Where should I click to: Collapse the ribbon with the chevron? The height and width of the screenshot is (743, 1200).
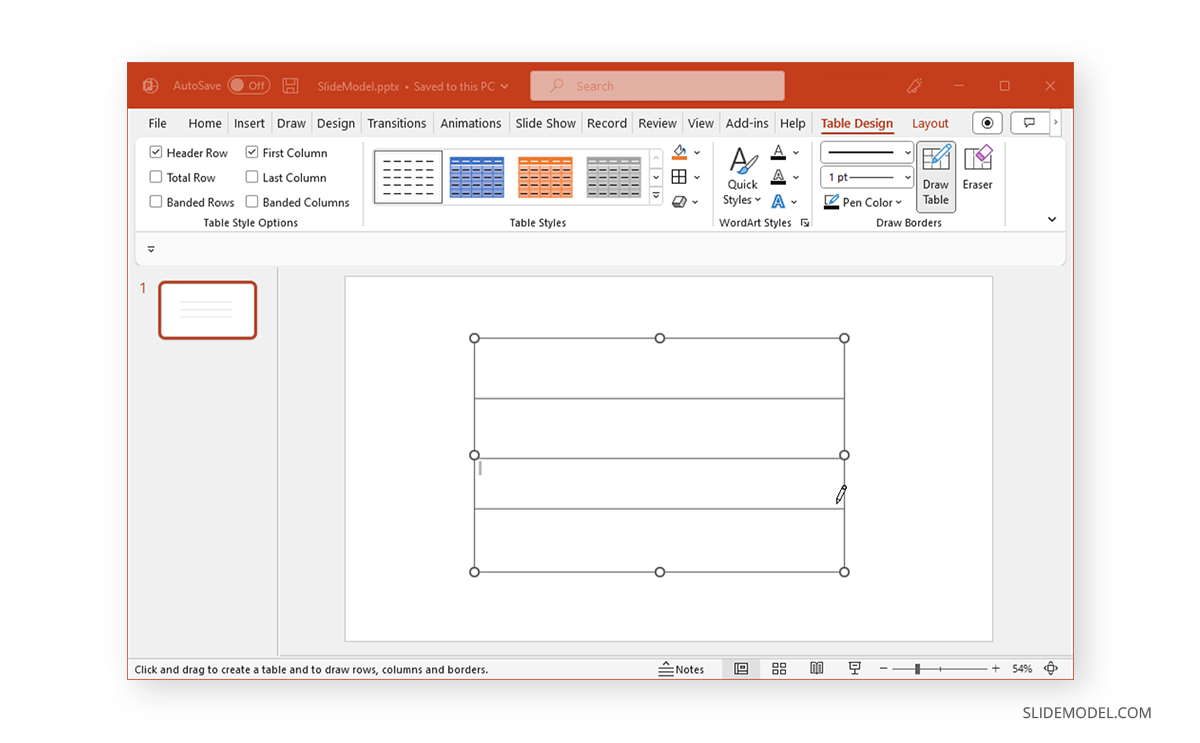(x=1052, y=220)
